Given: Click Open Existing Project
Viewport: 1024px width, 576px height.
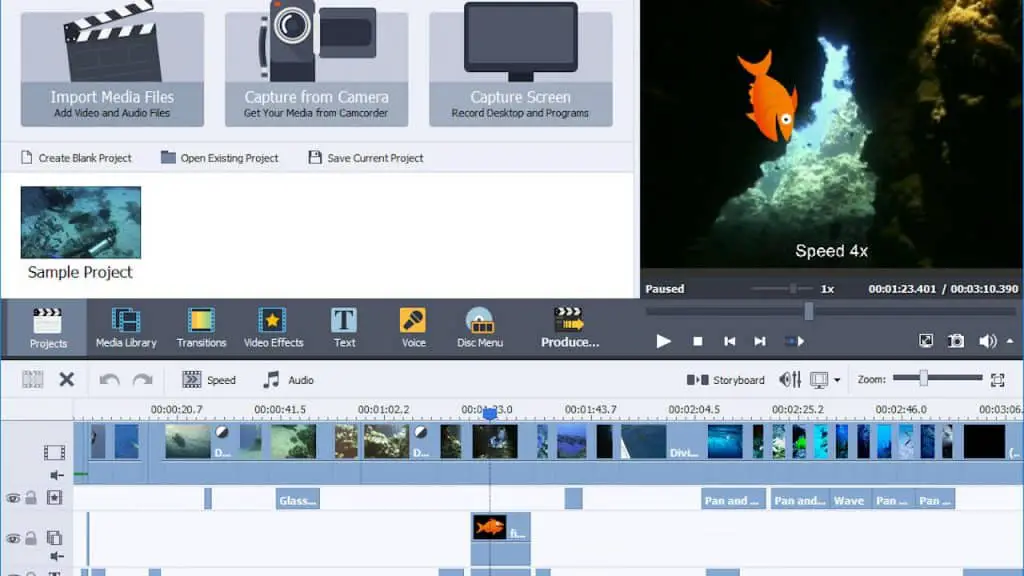Looking at the screenshot, I should point(219,158).
